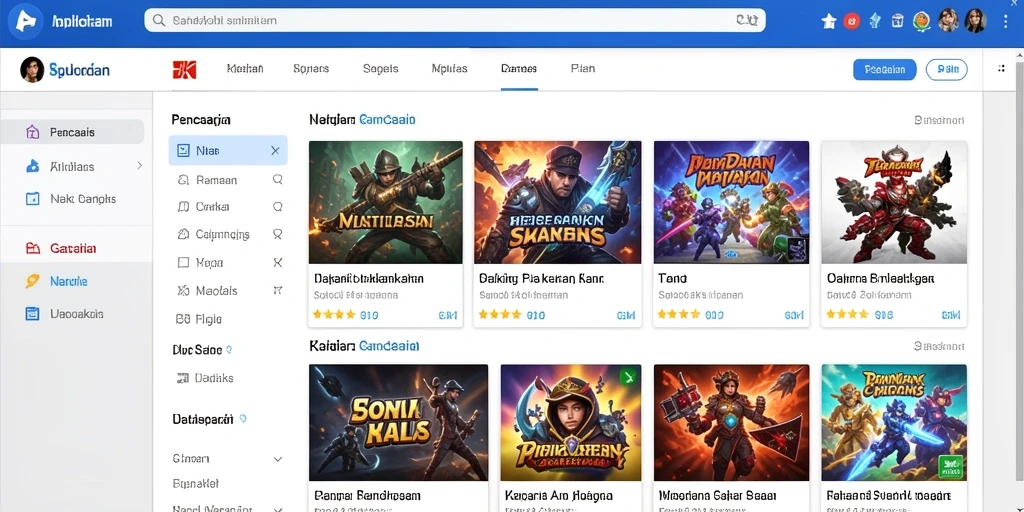Click the Uaooakais sidebar icon

coord(32,313)
